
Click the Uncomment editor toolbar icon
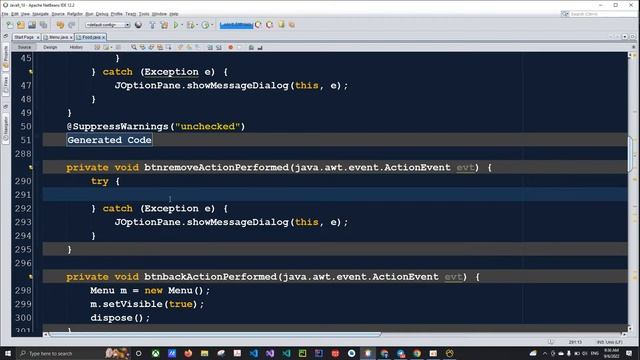tap(260, 47)
